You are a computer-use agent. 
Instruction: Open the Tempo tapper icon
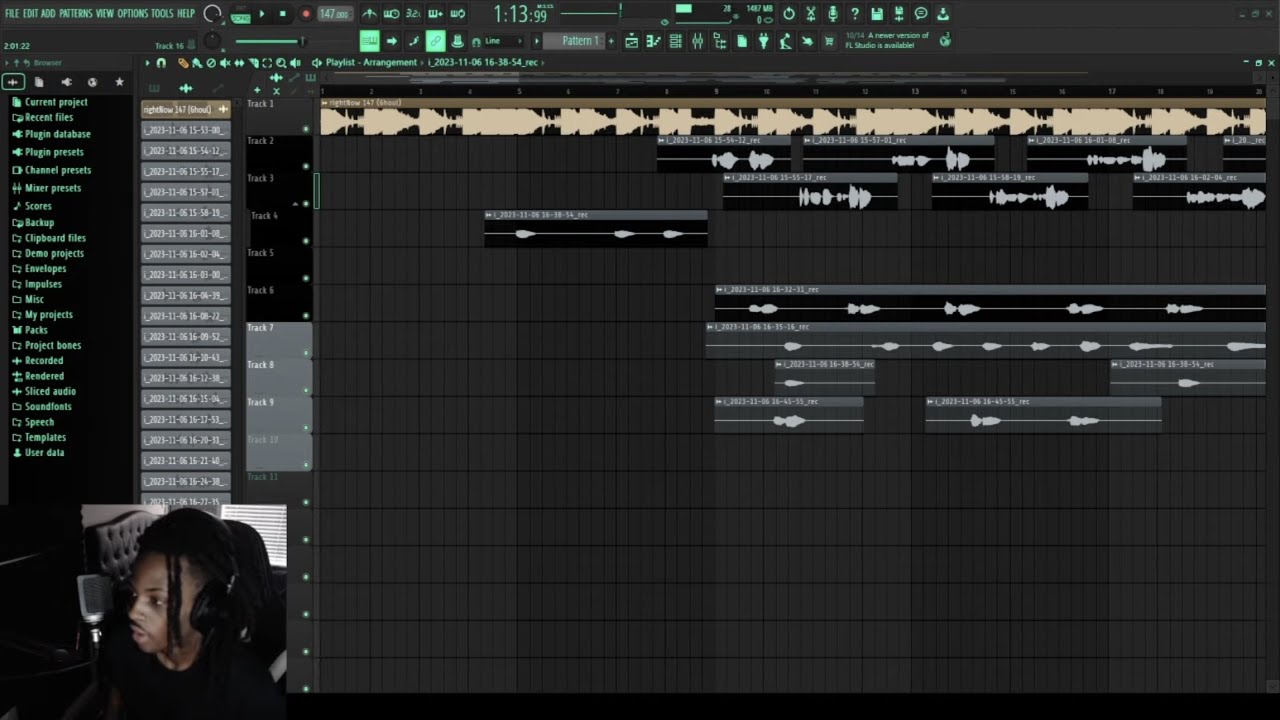point(786,41)
